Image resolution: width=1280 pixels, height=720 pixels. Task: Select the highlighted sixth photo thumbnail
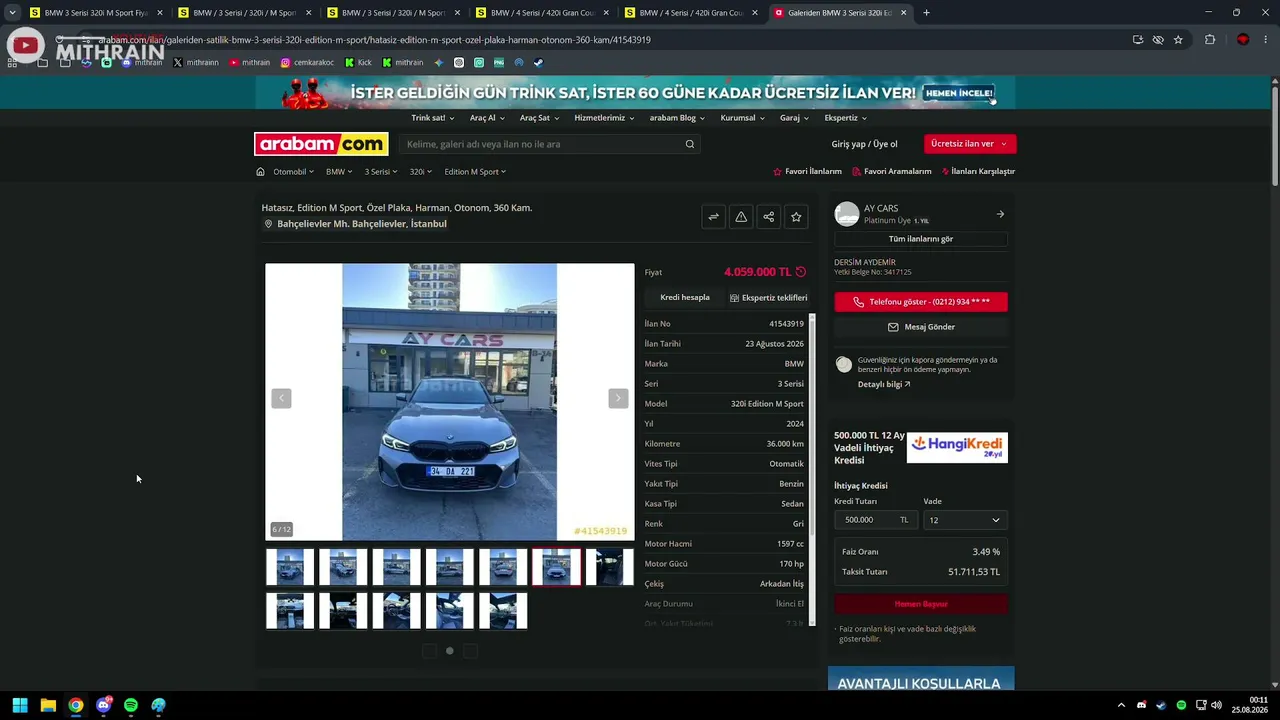coord(556,567)
